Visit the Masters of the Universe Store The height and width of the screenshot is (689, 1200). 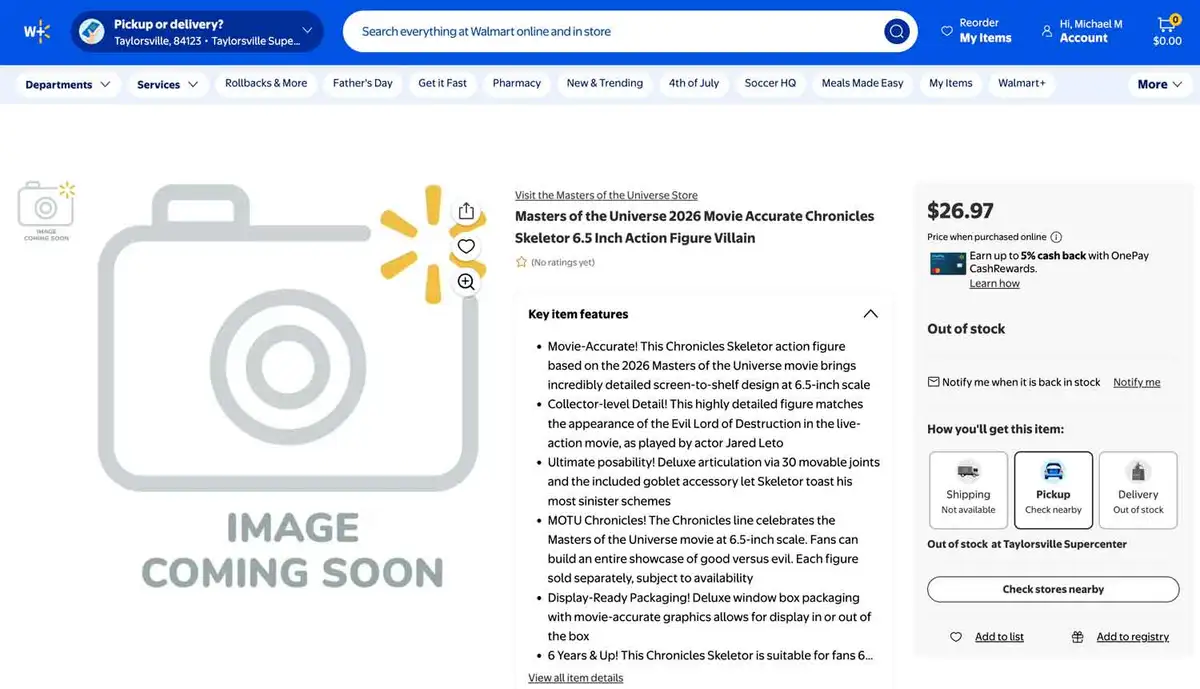pyautogui.click(x=606, y=195)
